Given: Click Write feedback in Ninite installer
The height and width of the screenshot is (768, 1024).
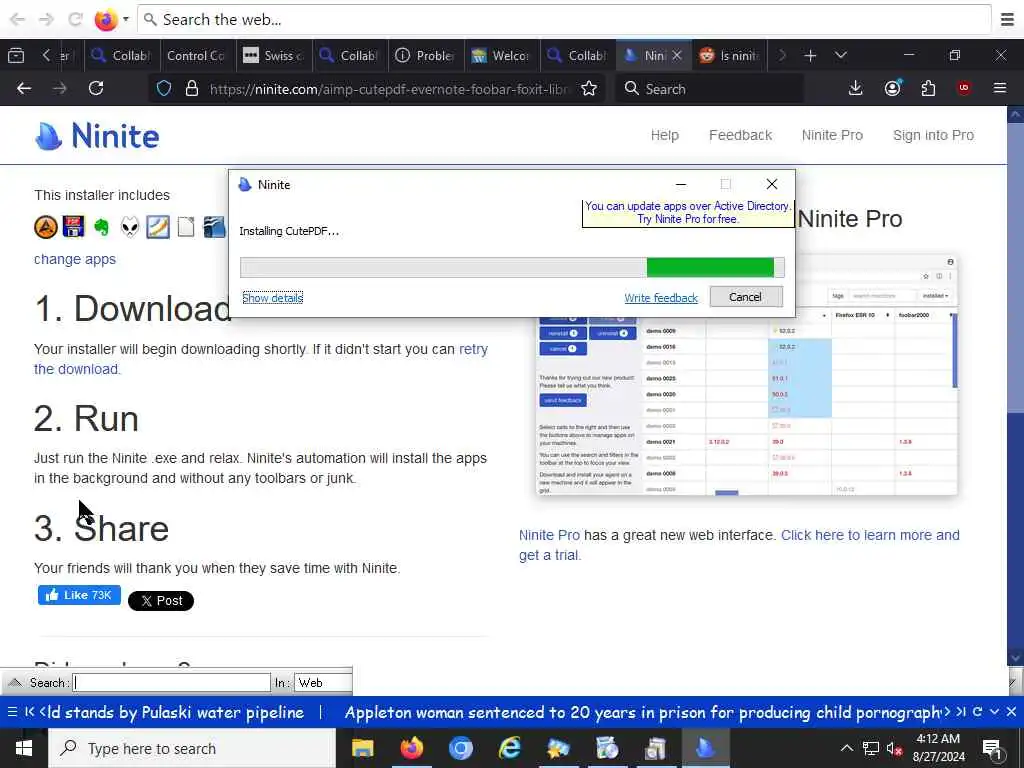Looking at the screenshot, I should tap(661, 298).
